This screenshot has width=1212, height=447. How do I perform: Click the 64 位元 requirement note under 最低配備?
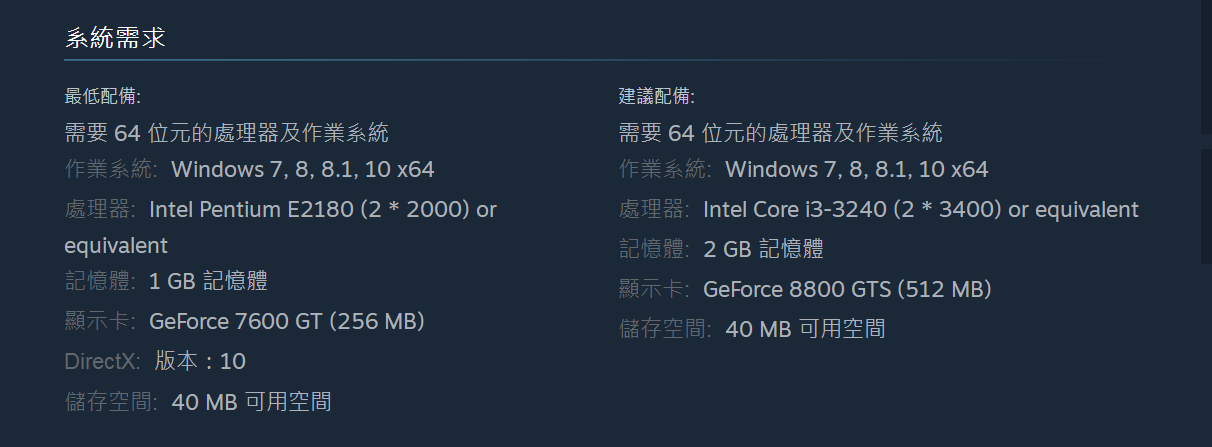pyautogui.click(x=227, y=133)
